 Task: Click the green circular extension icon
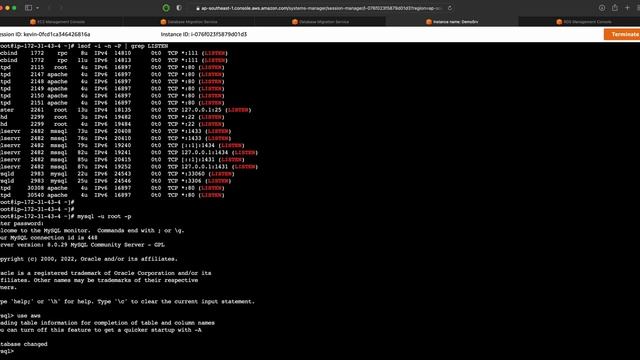(166, 8)
